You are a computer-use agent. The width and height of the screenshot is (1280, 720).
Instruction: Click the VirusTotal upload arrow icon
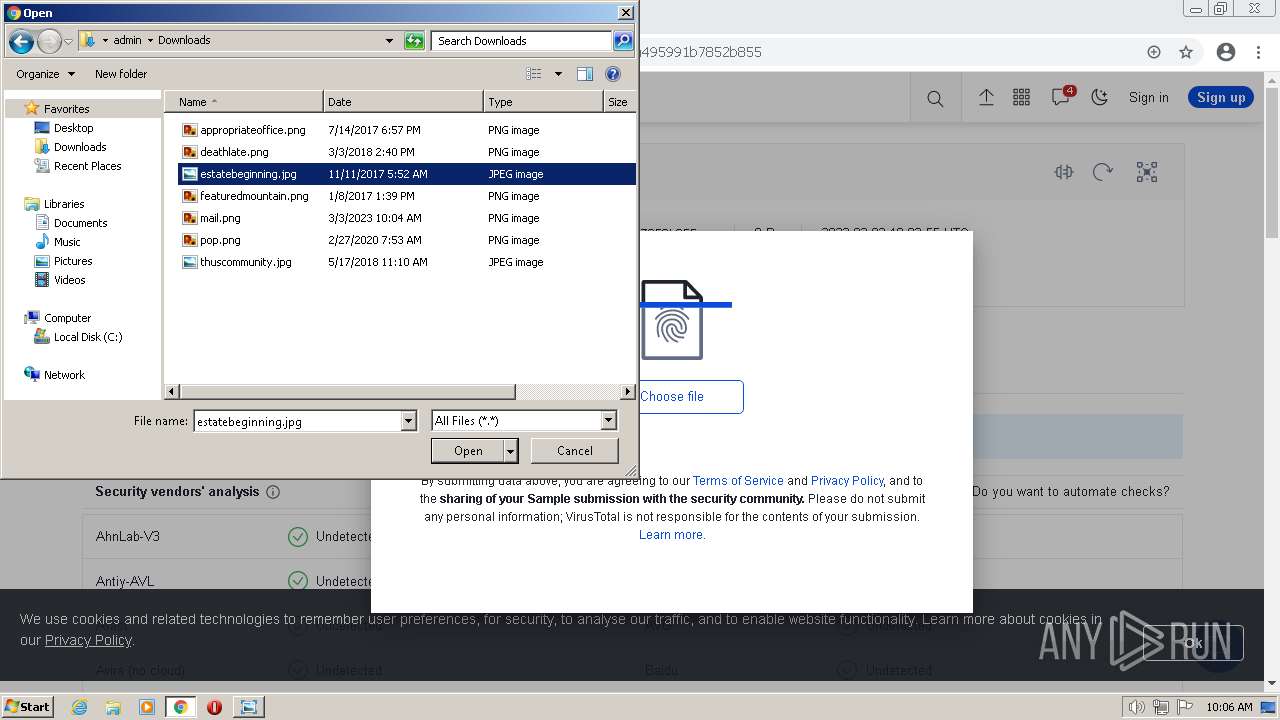(x=986, y=97)
